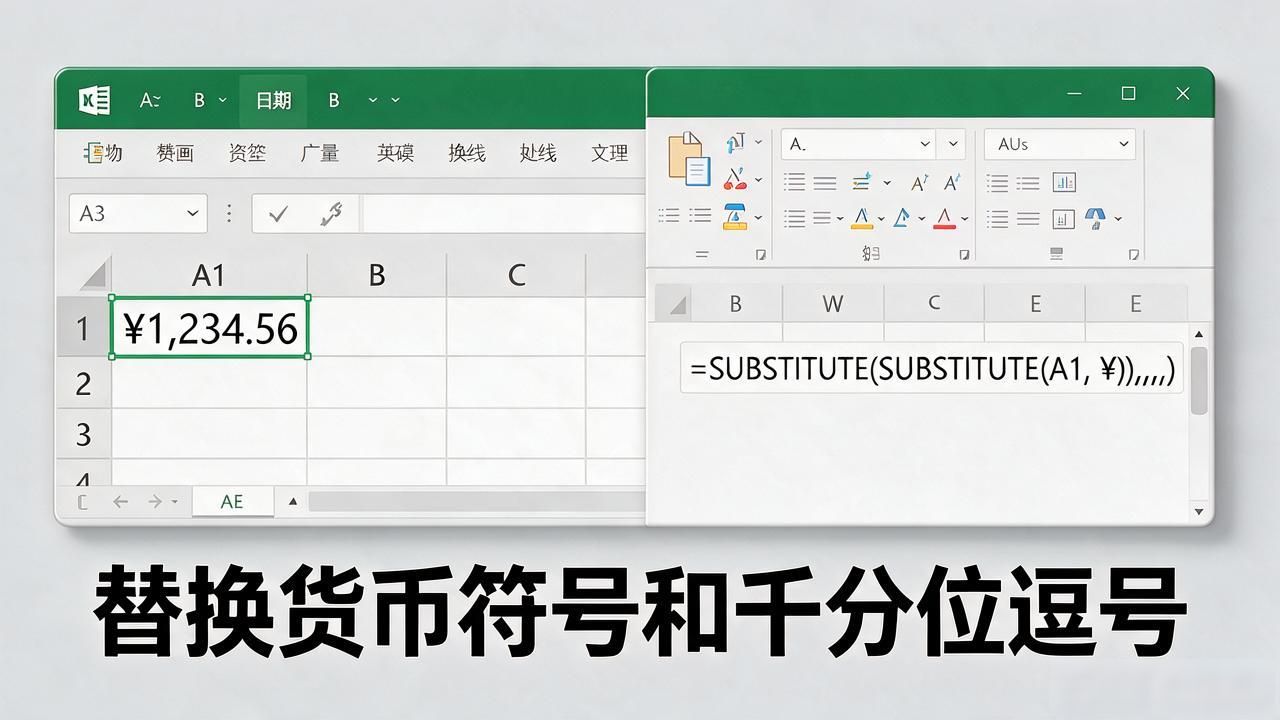This screenshot has width=1280, height=720.
Task: Click the yellow-underlined fill color icon
Action: (x=862, y=218)
